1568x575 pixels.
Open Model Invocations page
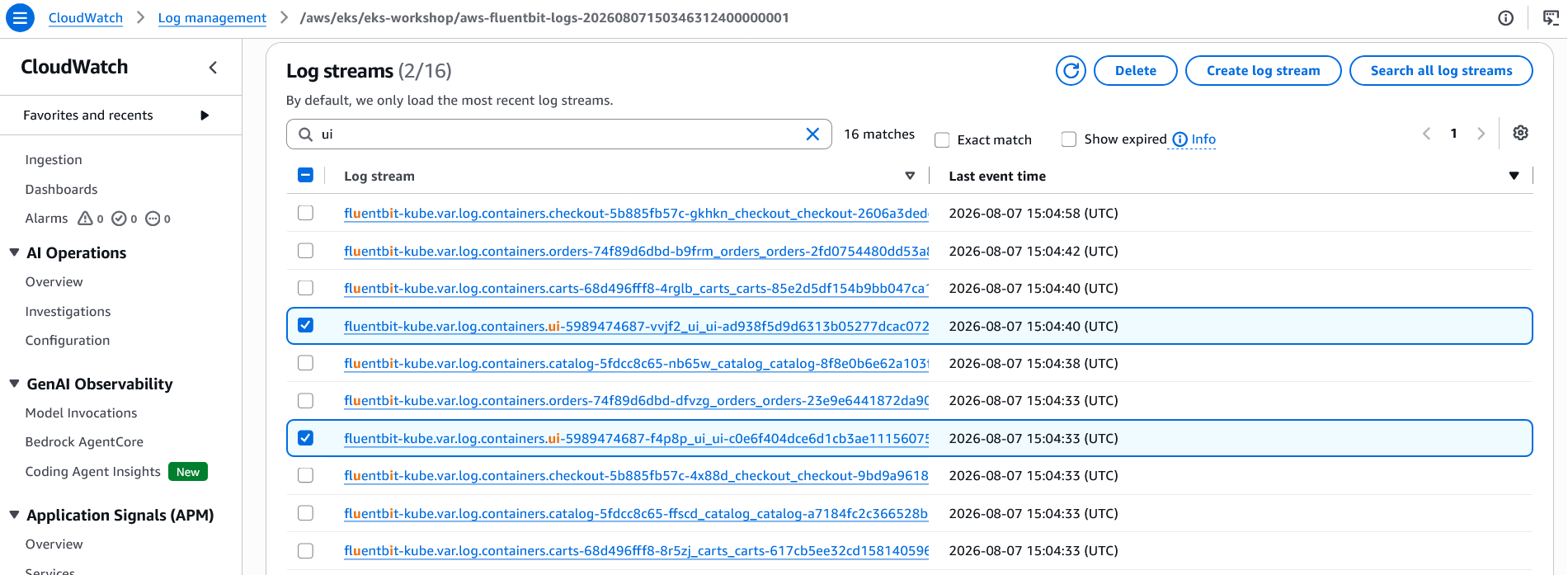tap(81, 413)
